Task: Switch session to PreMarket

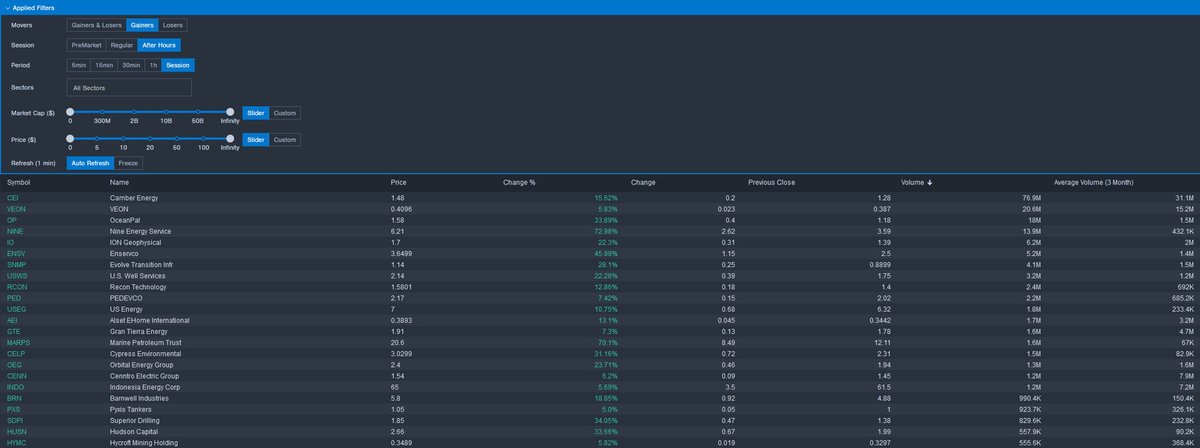Action: point(87,45)
